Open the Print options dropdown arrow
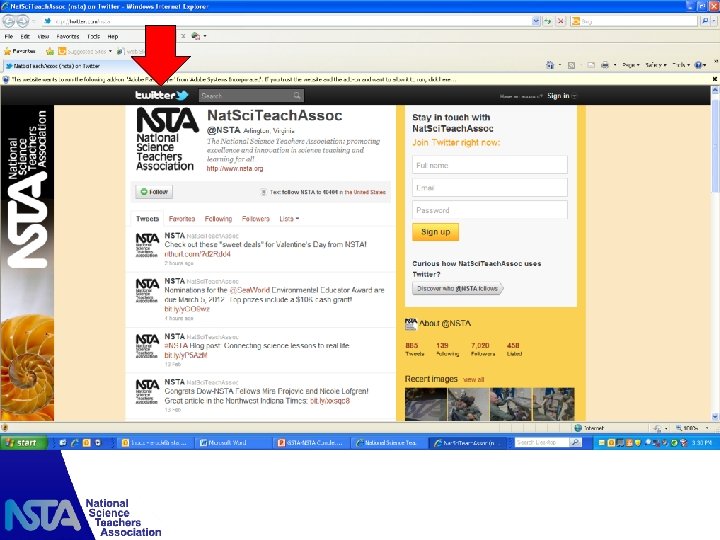Viewport: 720px width, 540px height. (615, 65)
